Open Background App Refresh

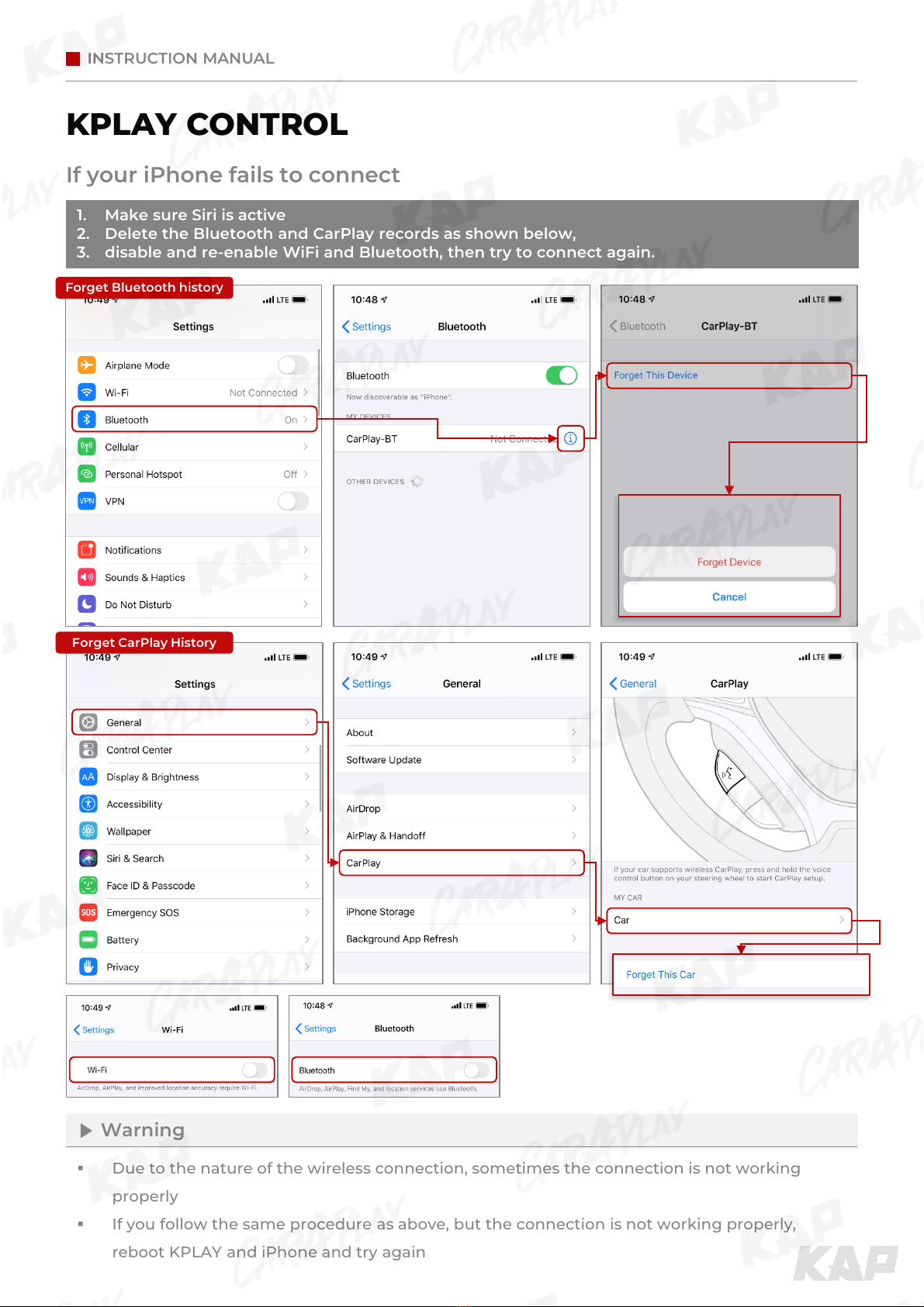point(462,939)
